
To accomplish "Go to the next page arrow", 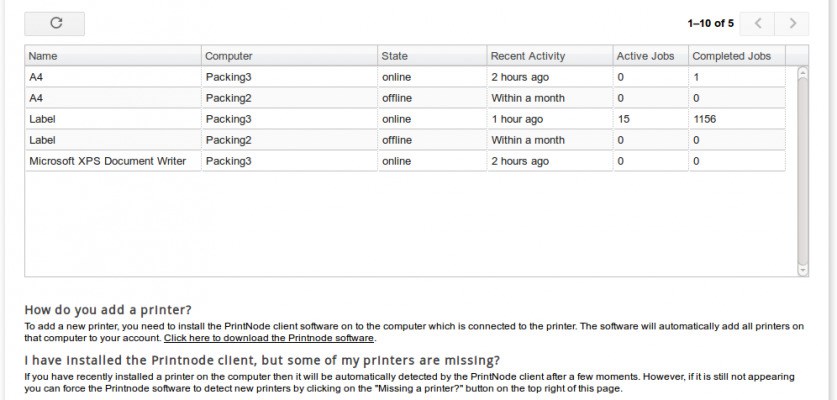I will click(x=792, y=23).
